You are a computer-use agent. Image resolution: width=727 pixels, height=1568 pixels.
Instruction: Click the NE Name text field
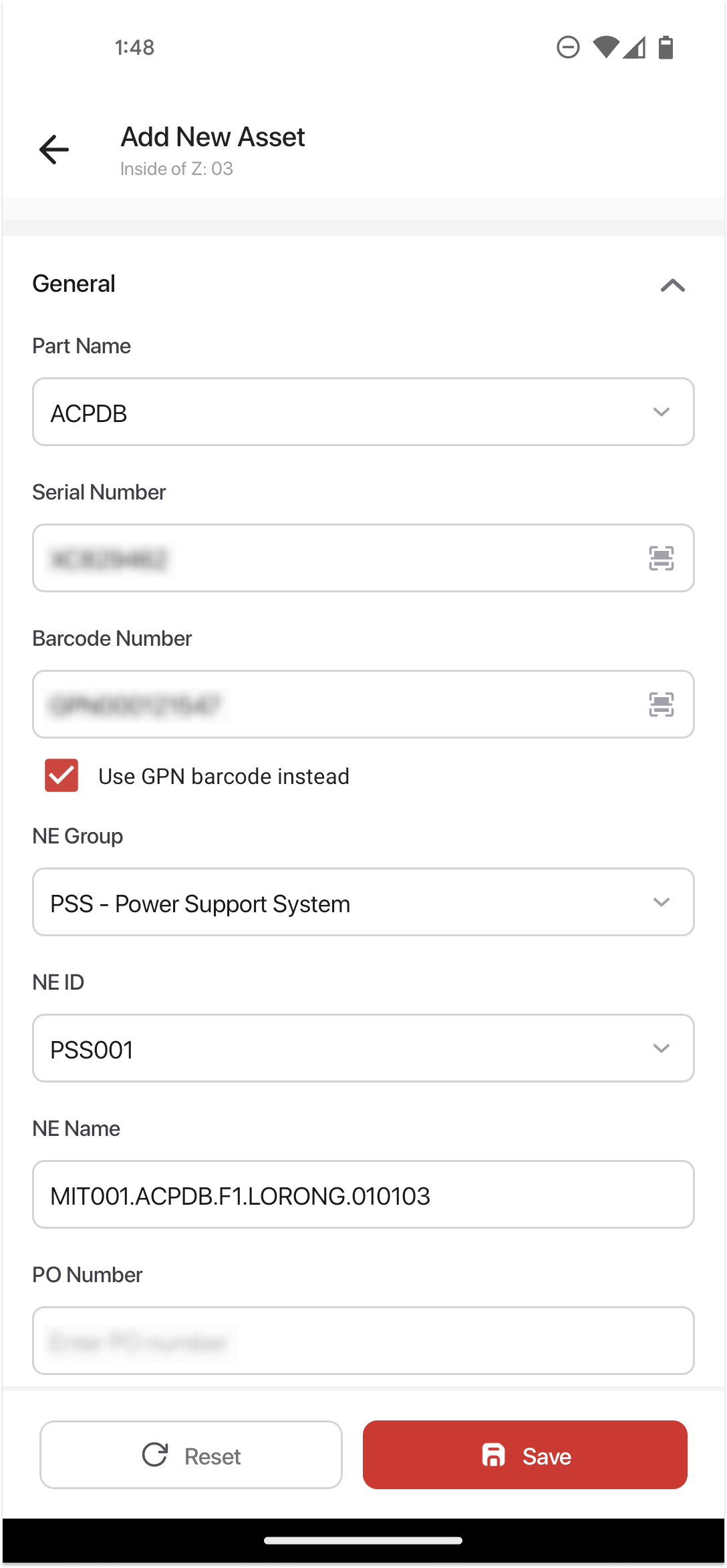point(363,1195)
